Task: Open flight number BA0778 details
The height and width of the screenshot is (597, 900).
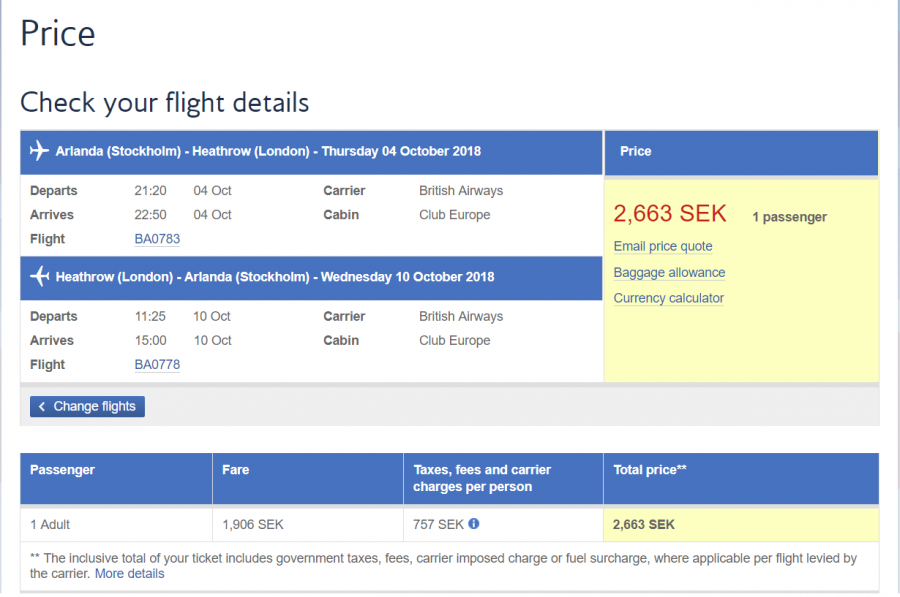Action: 157,365
